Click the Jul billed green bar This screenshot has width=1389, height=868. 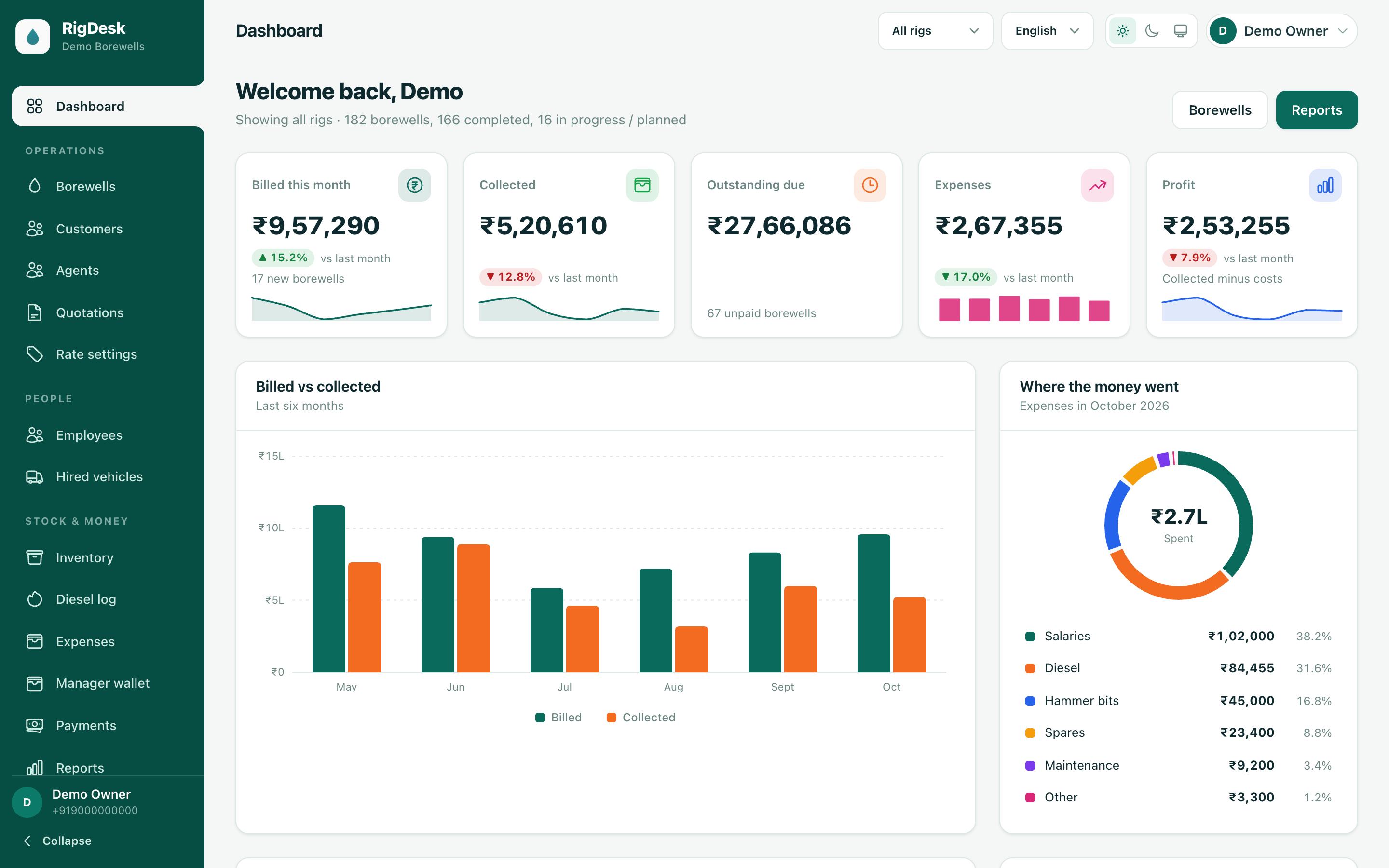[x=546, y=630]
